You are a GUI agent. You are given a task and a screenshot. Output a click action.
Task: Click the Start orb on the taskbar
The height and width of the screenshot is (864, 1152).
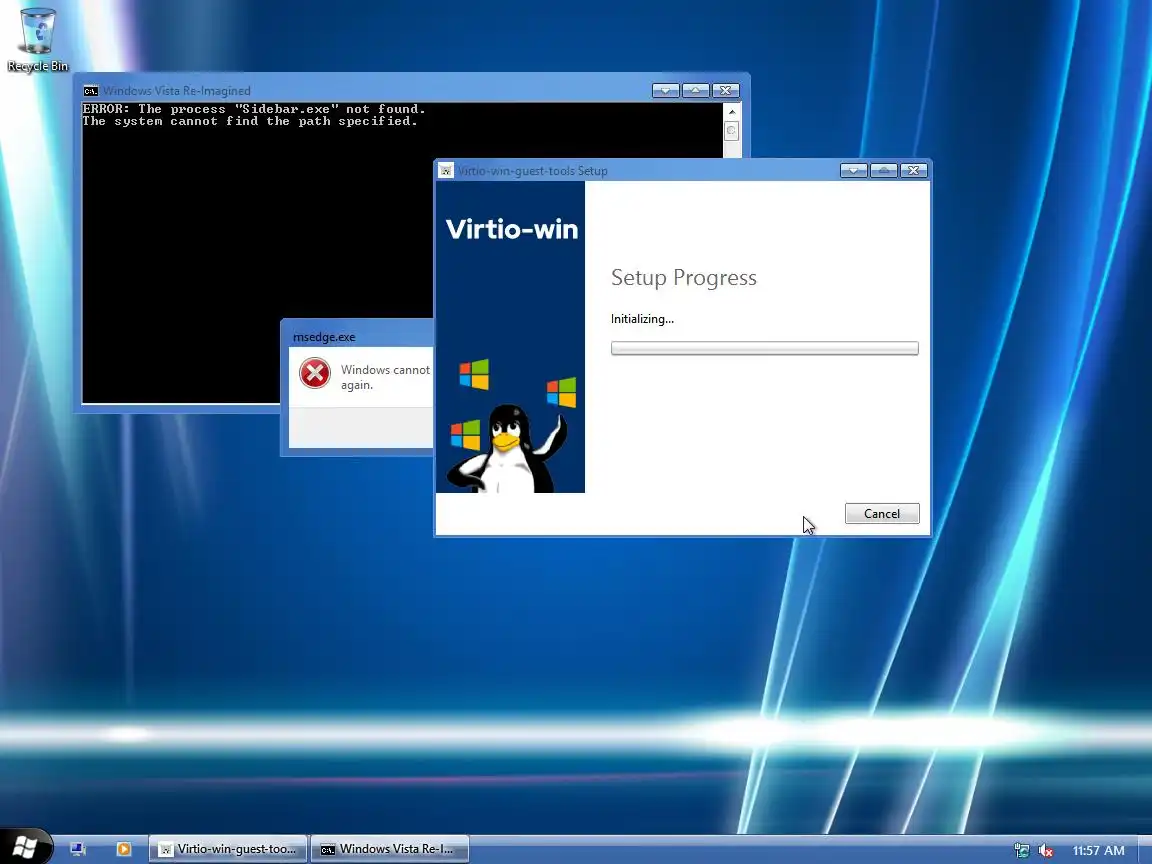[25, 847]
